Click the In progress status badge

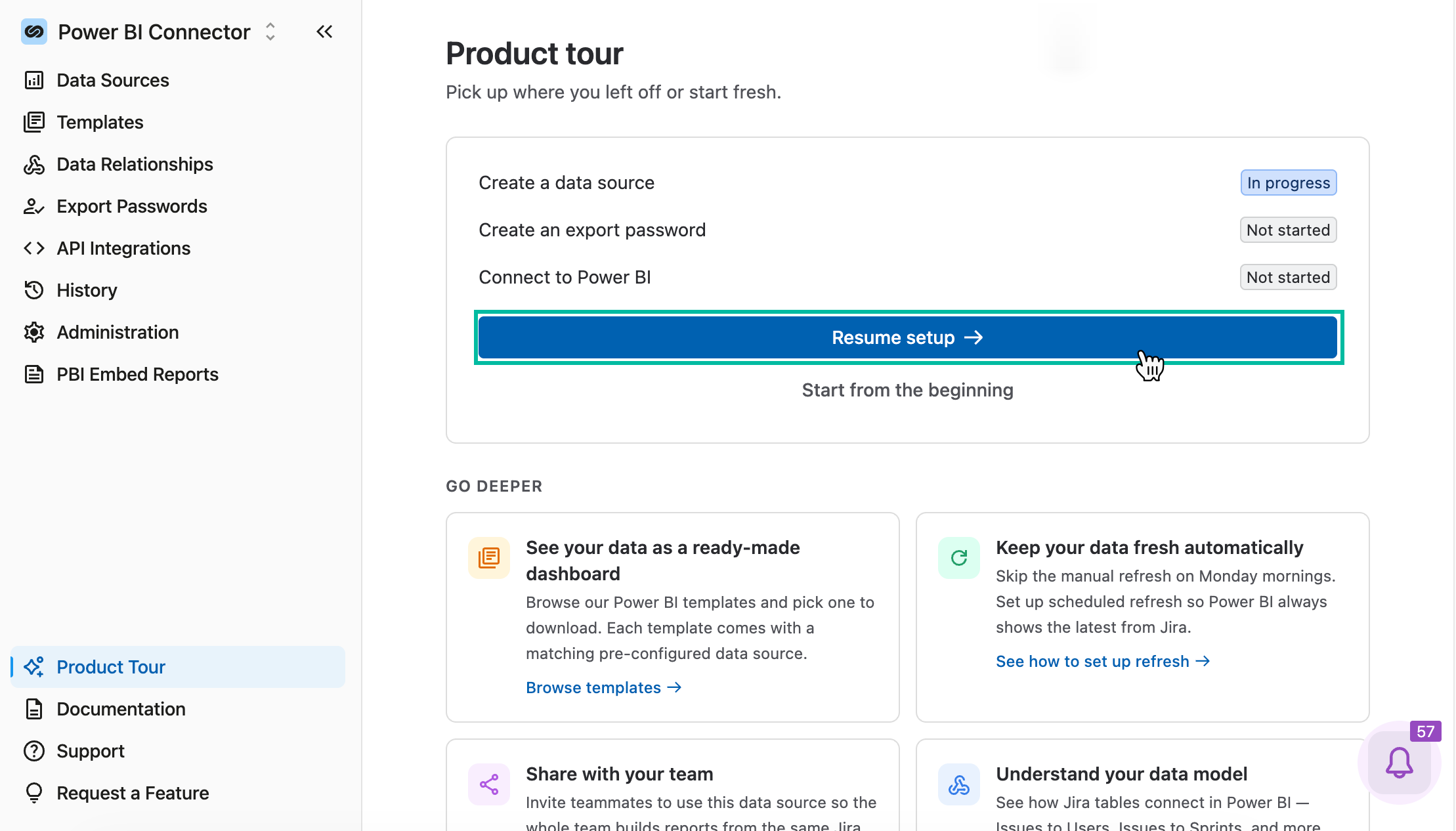coord(1289,182)
